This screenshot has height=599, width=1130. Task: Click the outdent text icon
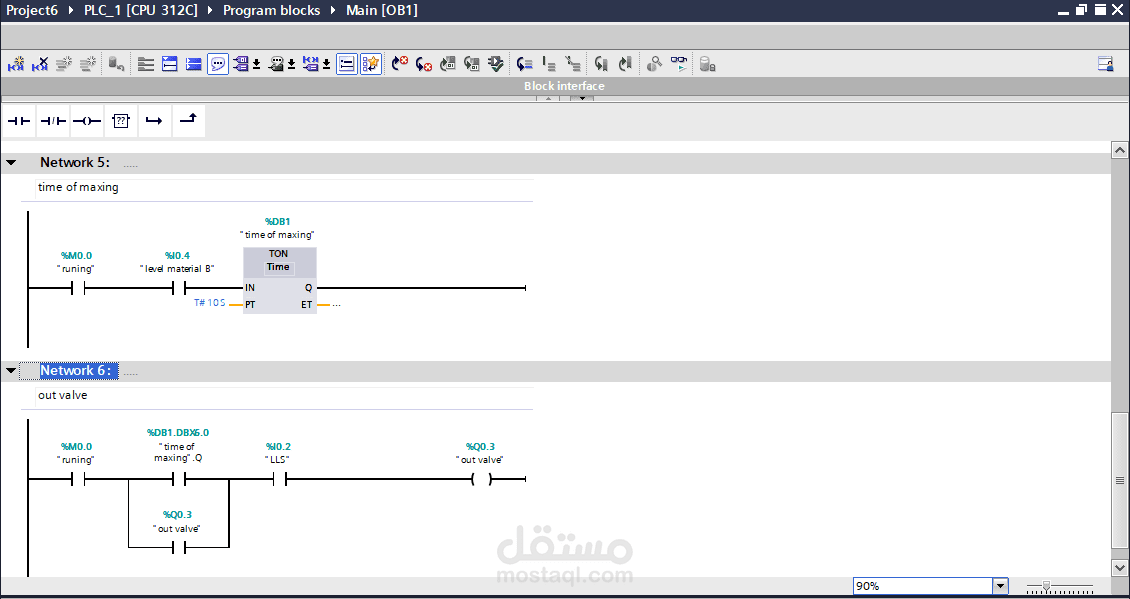[573, 64]
